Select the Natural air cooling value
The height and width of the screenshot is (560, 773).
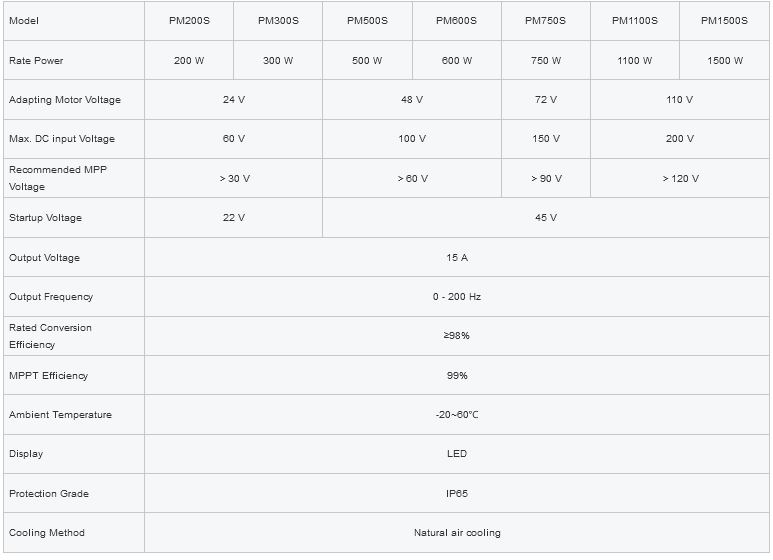click(x=457, y=533)
